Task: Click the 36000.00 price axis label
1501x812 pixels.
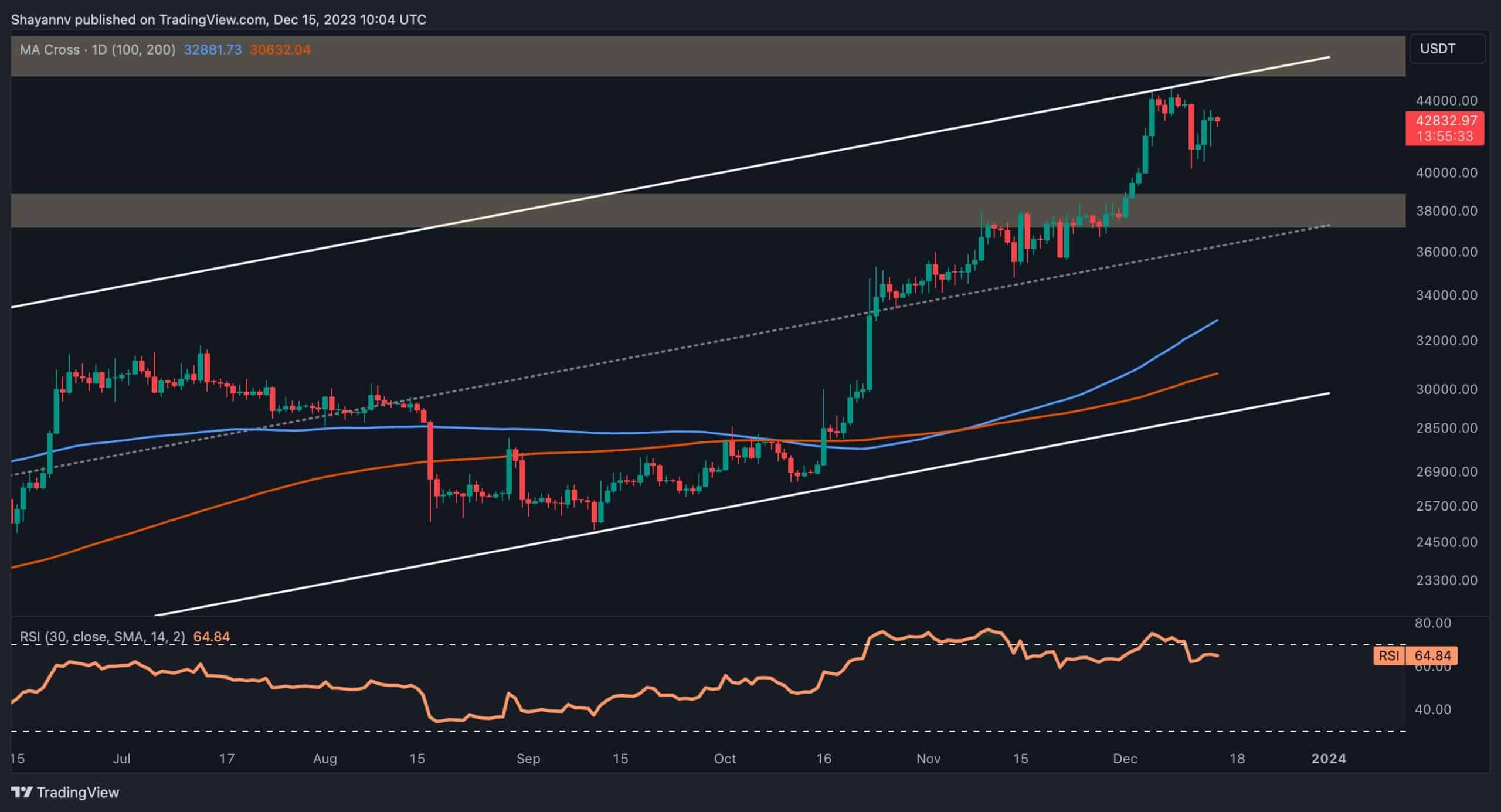Action: pos(1446,252)
